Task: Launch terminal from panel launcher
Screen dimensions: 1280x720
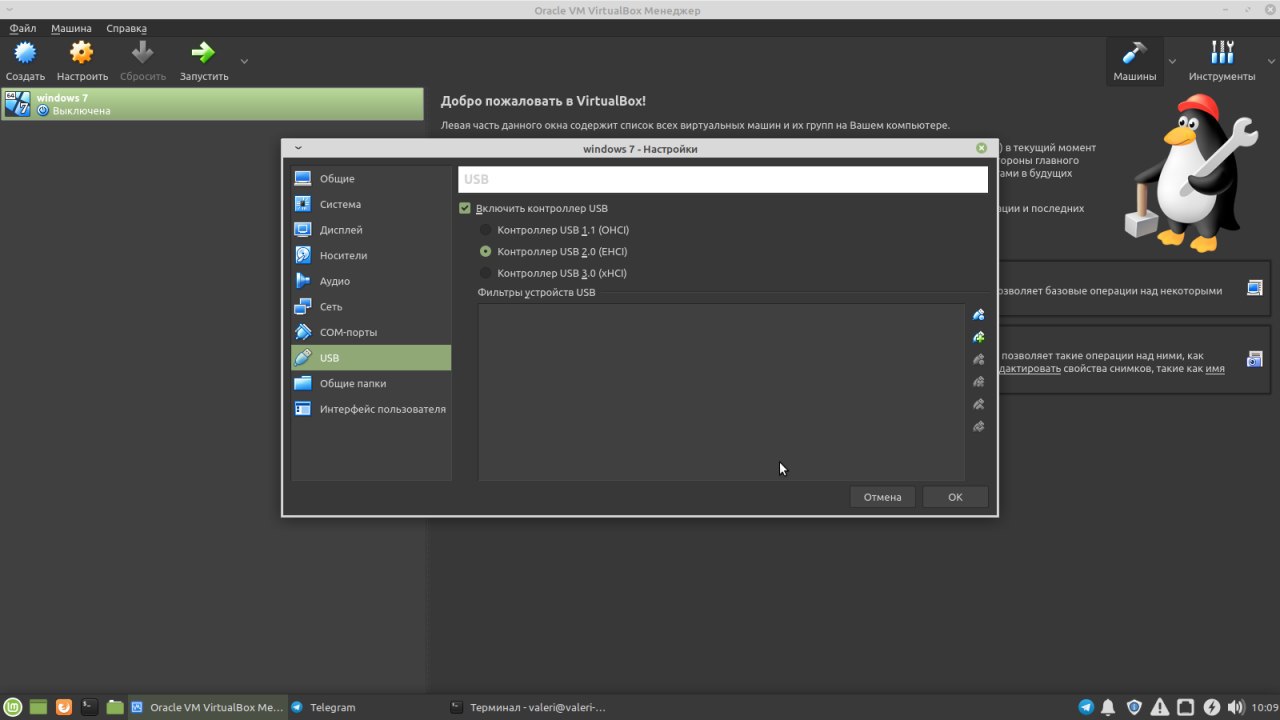Action: 90,707
